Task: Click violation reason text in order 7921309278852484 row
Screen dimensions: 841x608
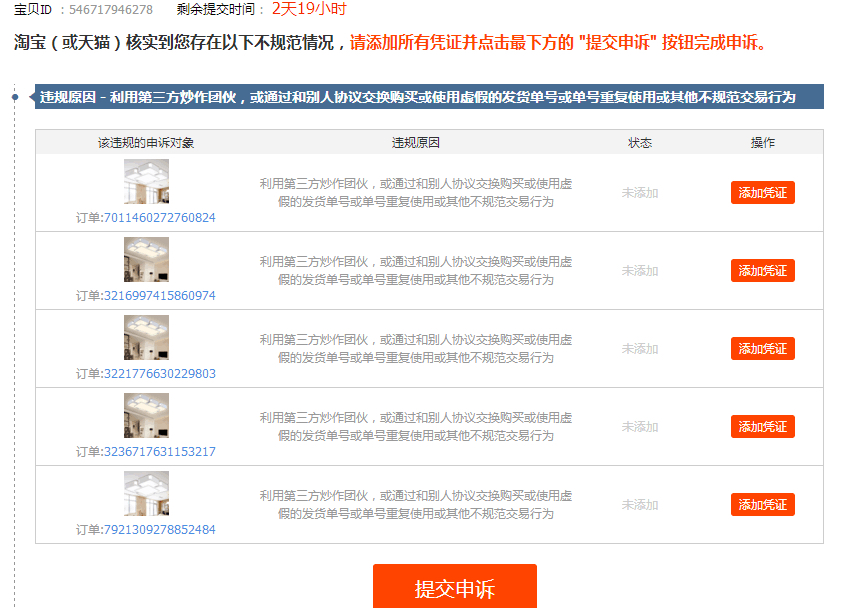Action: coord(416,505)
